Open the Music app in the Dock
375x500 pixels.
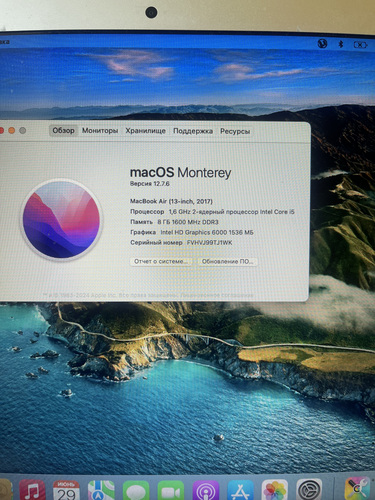32,491
